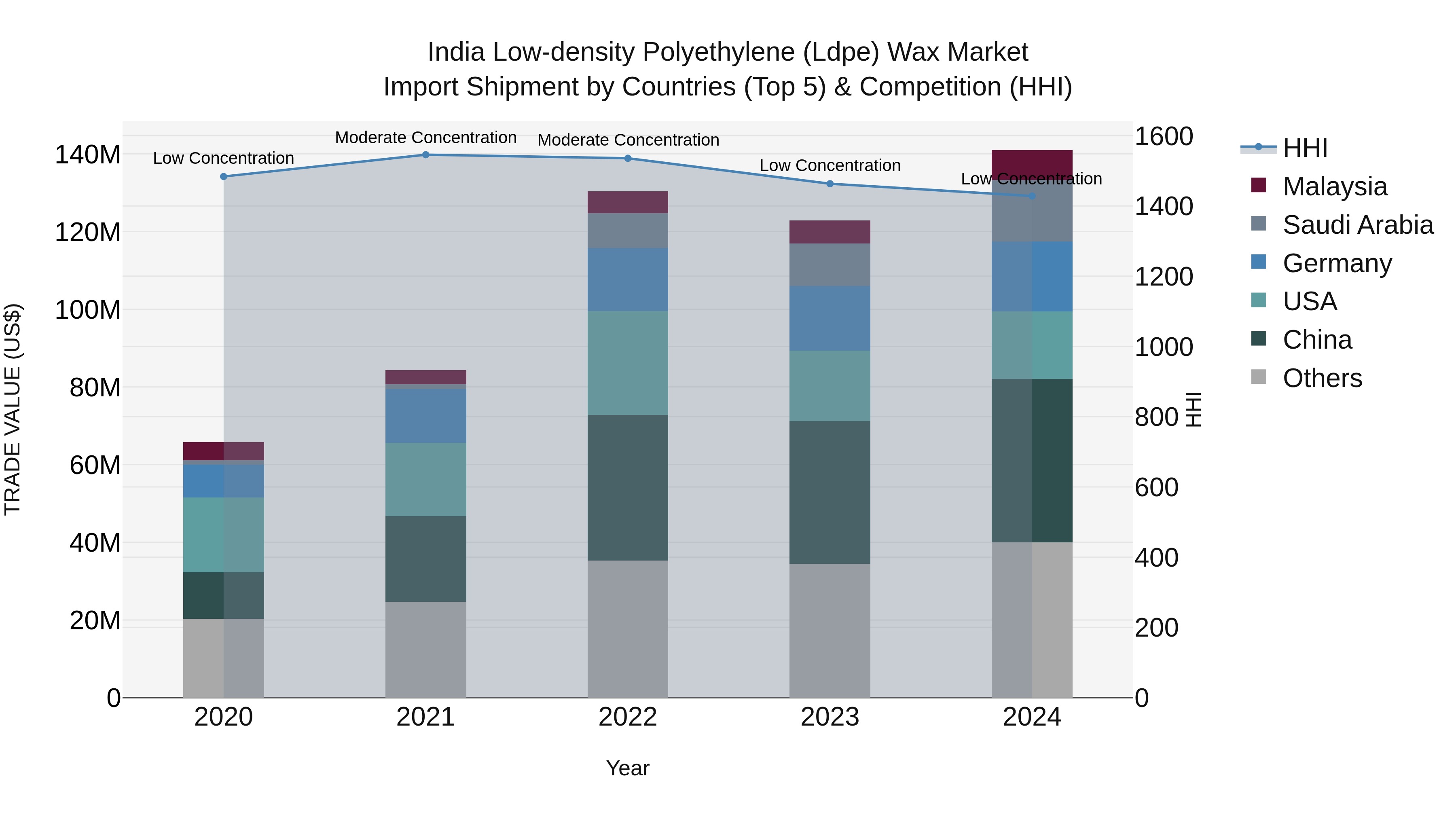Click the 'Year' x-axis title

click(628, 769)
